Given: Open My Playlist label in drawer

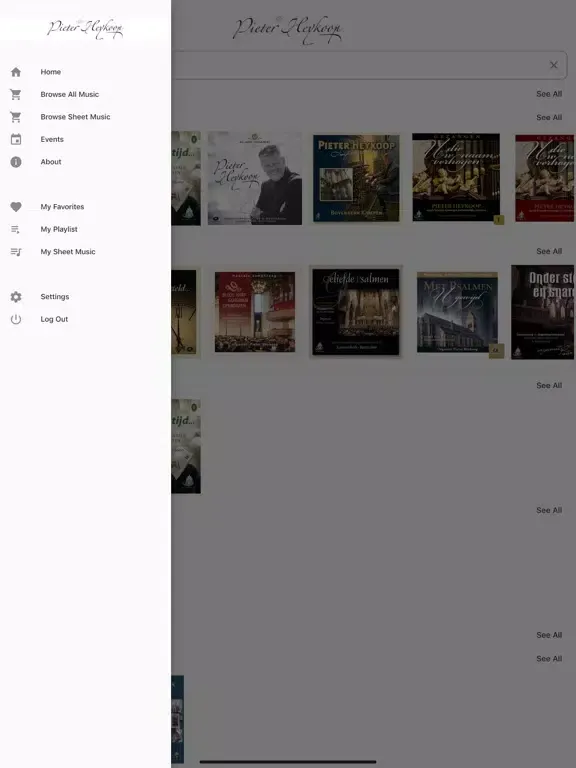Looking at the screenshot, I should [59, 229].
